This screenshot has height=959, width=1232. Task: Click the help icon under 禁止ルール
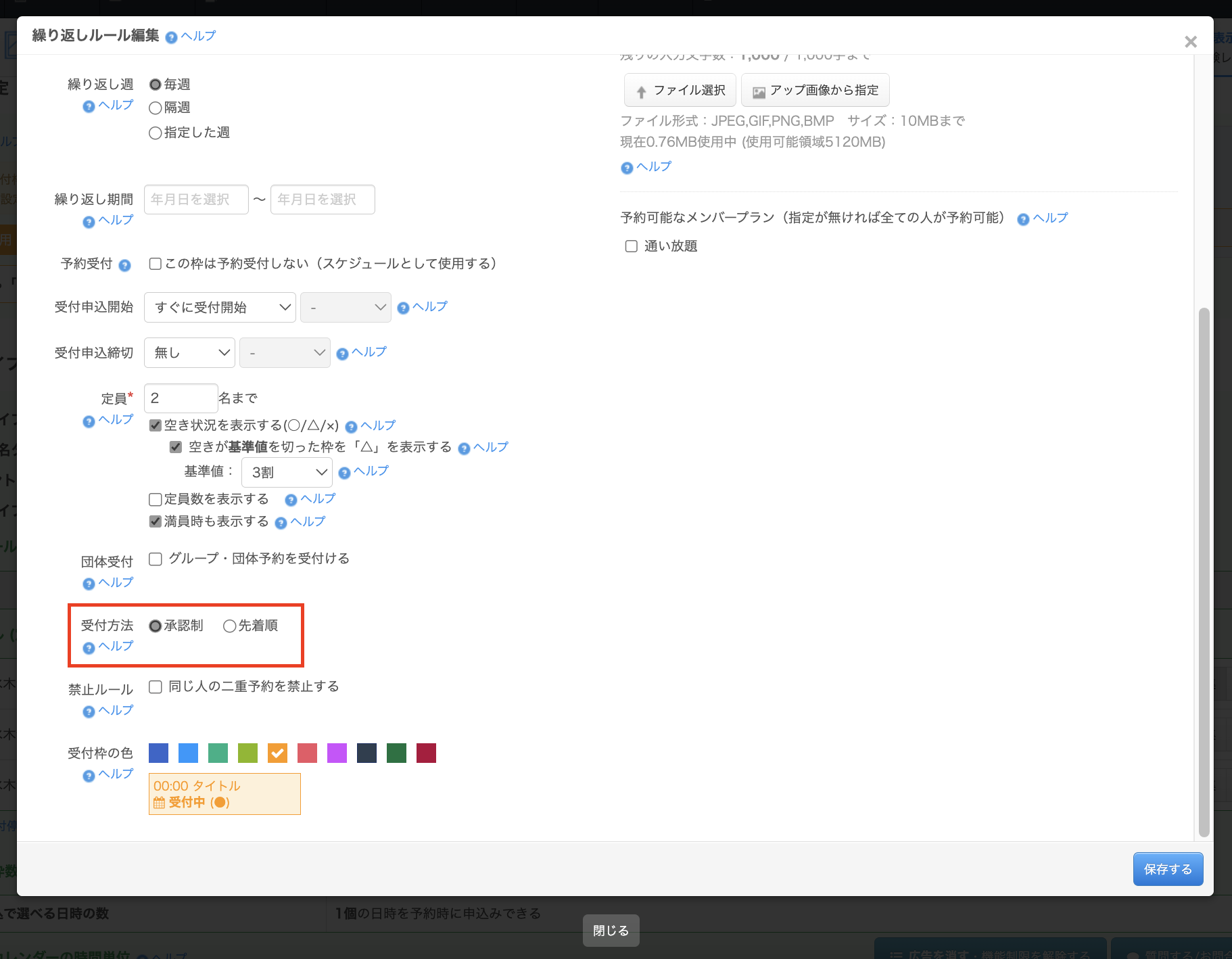click(x=89, y=711)
